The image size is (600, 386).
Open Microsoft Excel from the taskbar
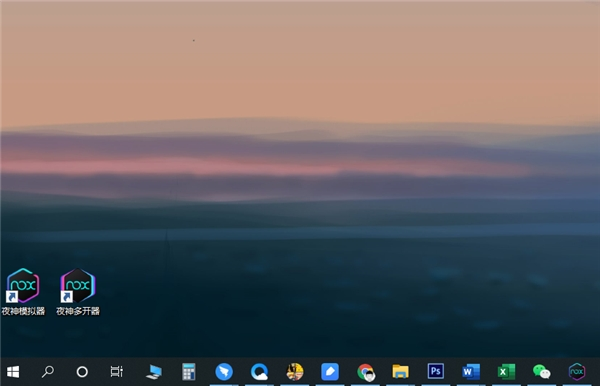(x=506, y=371)
